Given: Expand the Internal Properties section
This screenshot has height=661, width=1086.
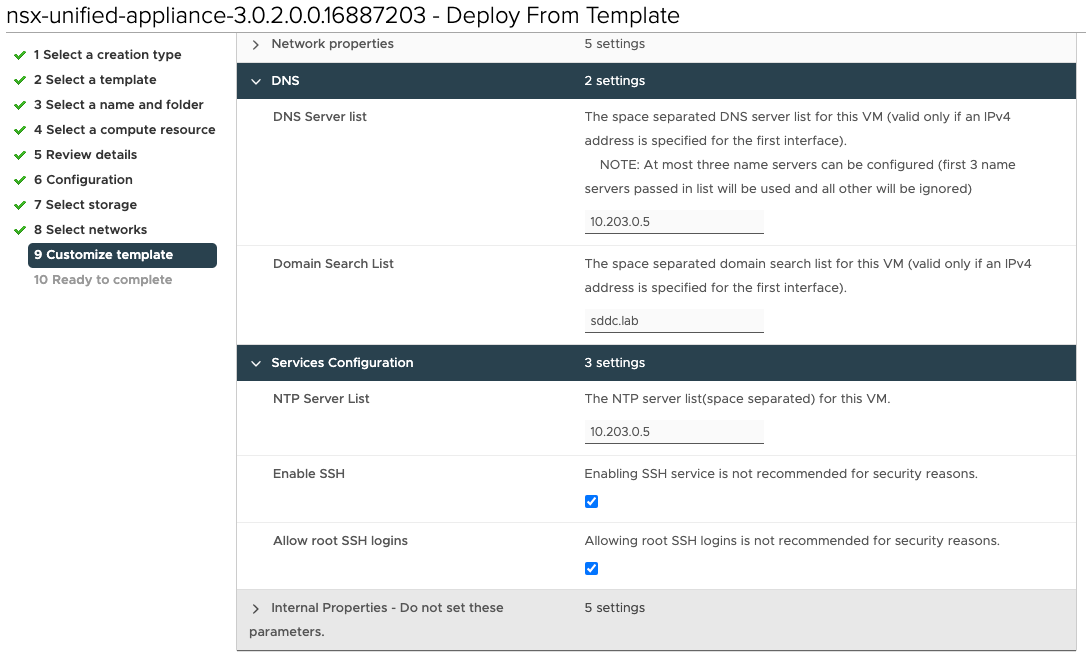Looking at the screenshot, I should (256, 609).
